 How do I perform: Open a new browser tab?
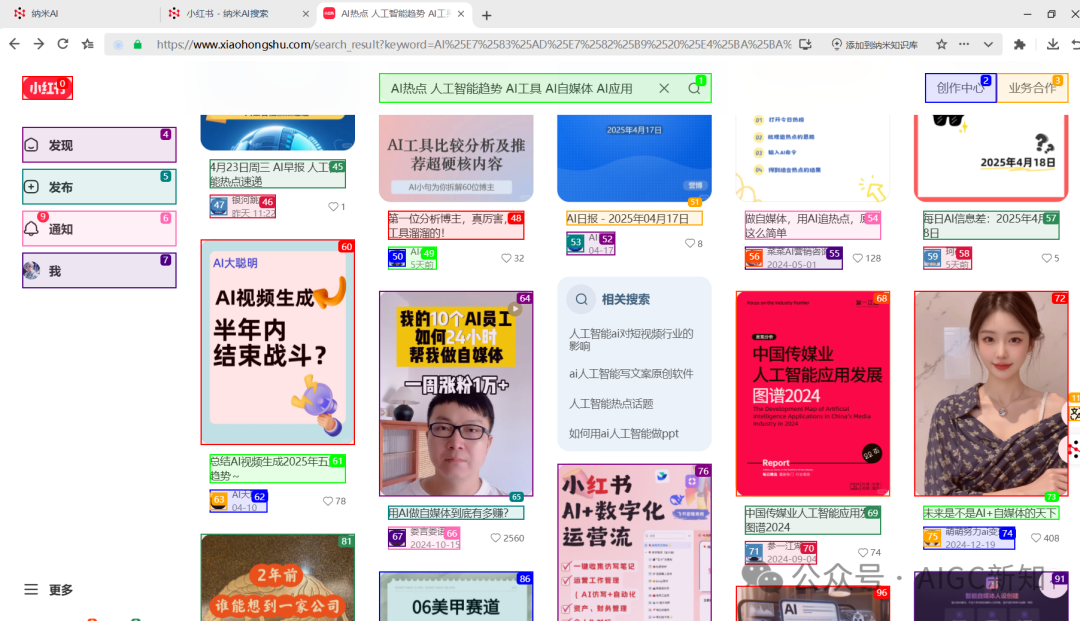click(486, 14)
